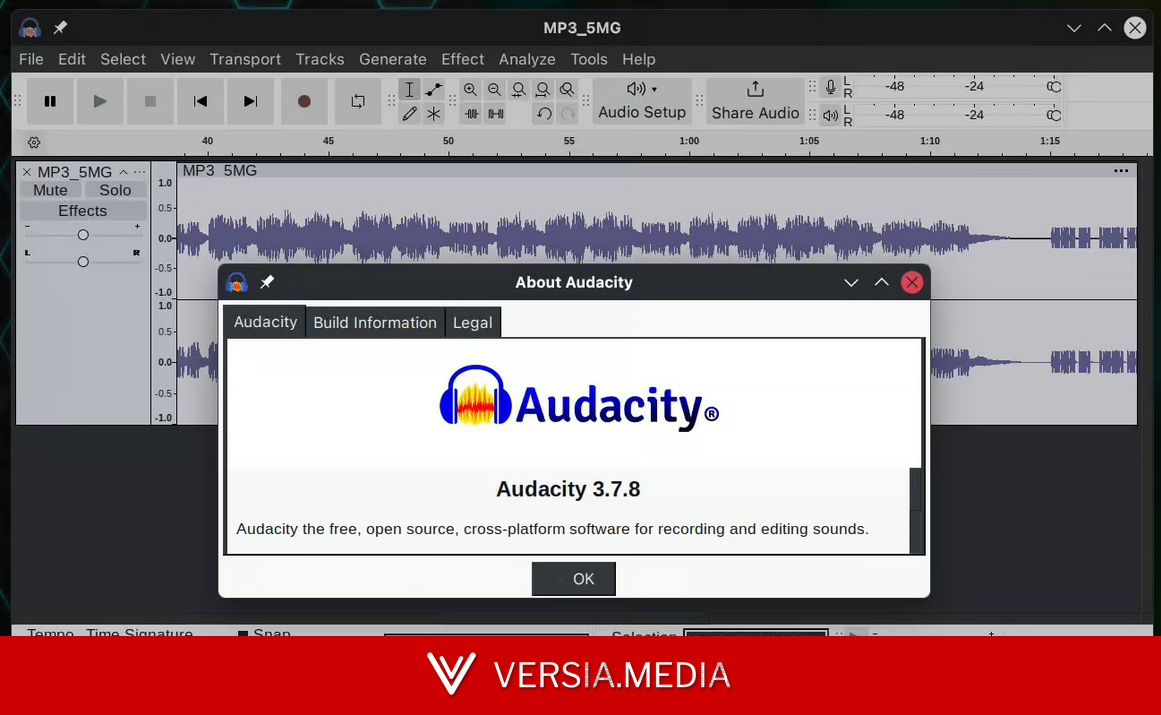Skip to end of the project
Image resolution: width=1161 pixels, height=715 pixels.
click(x=250, y=101)
